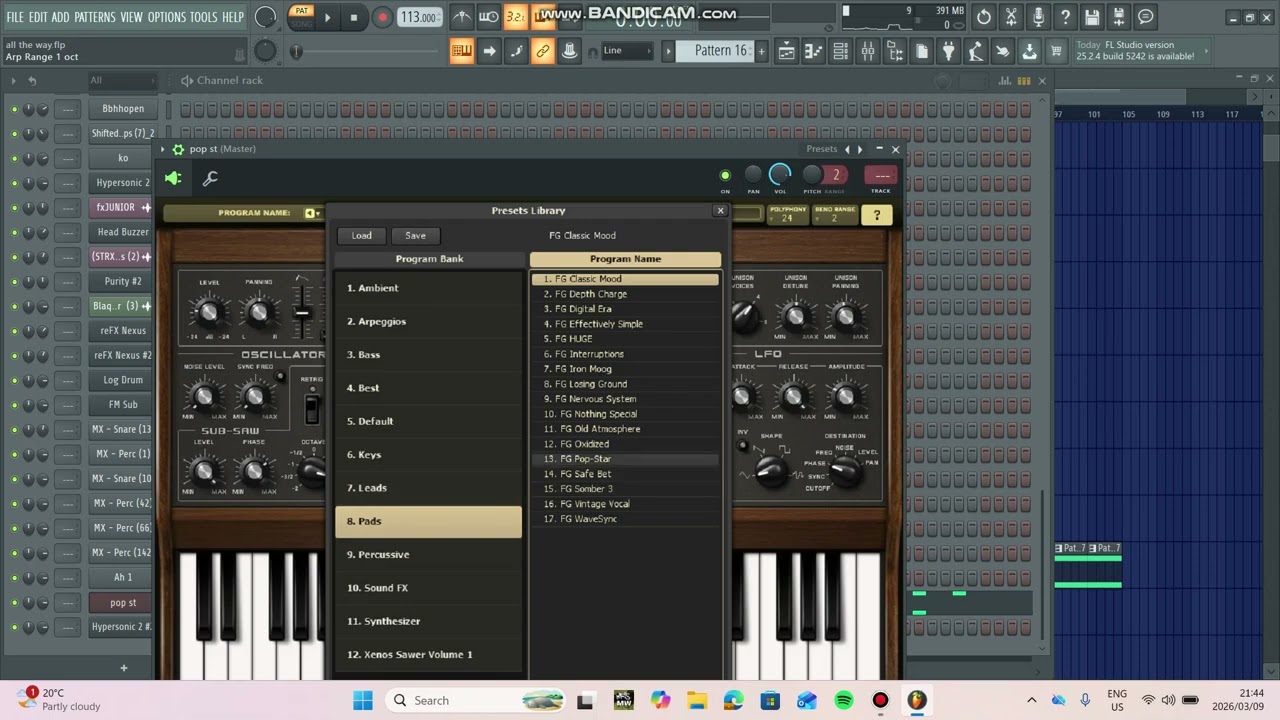1280x720 pixels.
Task: Select 3. Bass program bank
Action: pos(428,355)
